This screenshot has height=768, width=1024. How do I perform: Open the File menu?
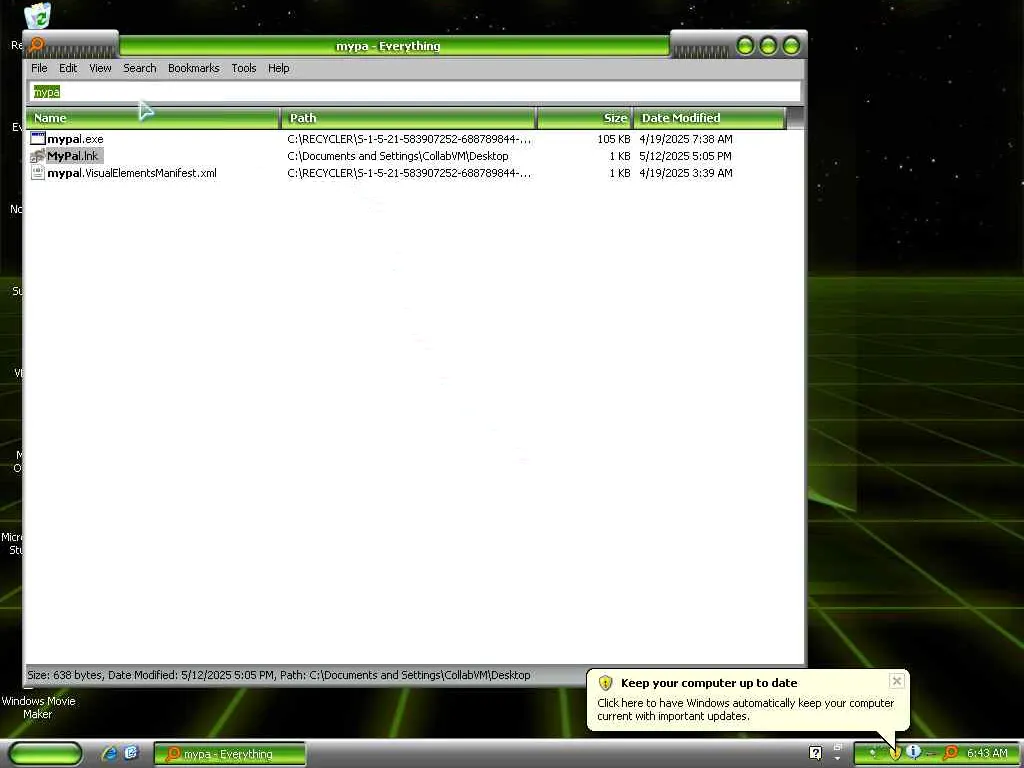[x=39, y=68]
